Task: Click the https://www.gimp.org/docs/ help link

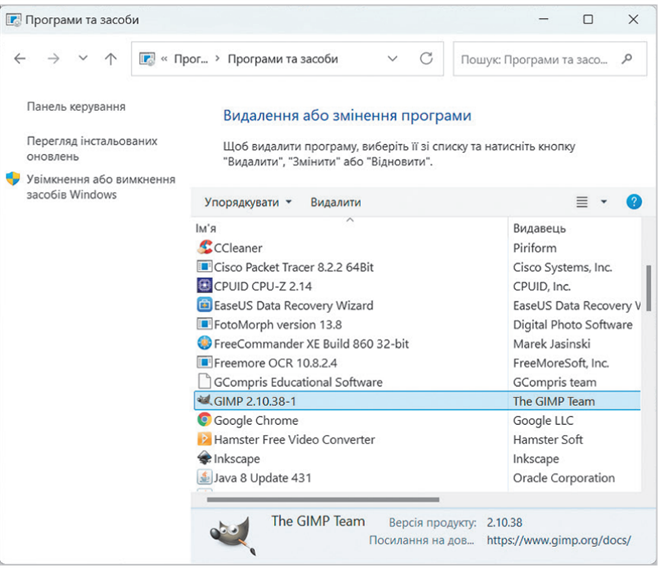Action: 559,540
